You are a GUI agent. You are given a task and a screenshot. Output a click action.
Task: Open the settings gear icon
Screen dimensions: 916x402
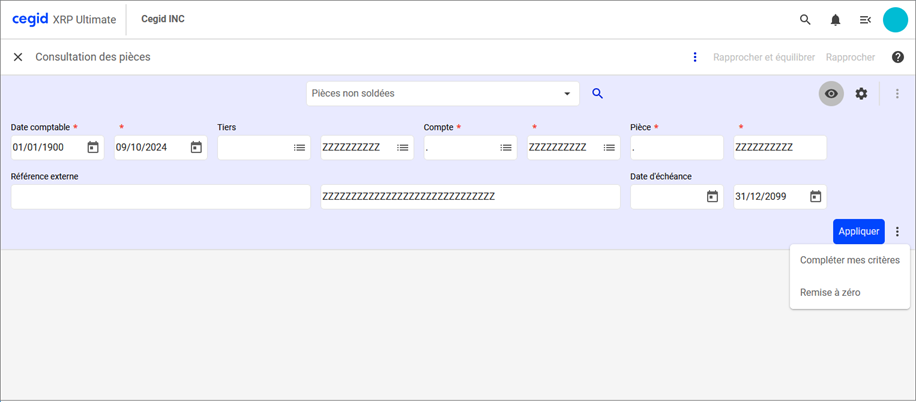pos(861,94)
